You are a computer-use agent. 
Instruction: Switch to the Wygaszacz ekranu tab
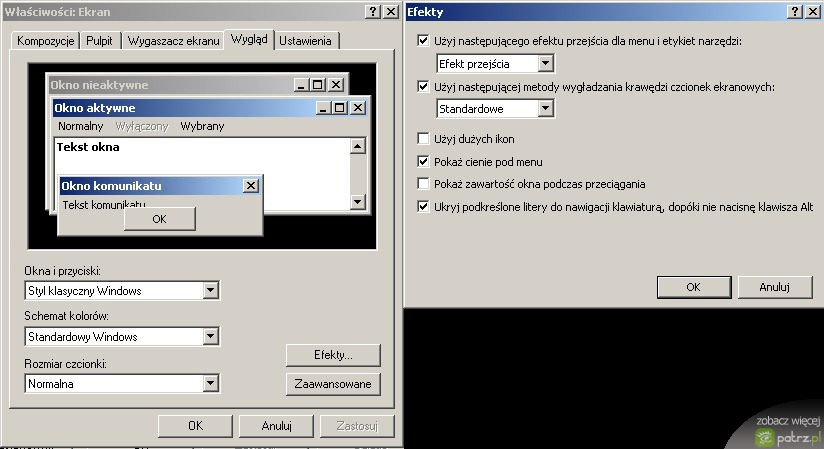coord(174,41)
